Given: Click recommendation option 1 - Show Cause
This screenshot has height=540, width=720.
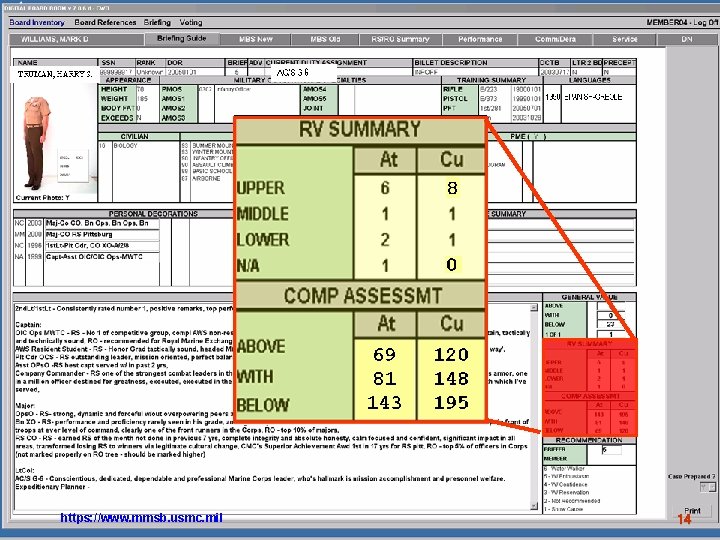Looking at the screenshot, I should [563, 509].
